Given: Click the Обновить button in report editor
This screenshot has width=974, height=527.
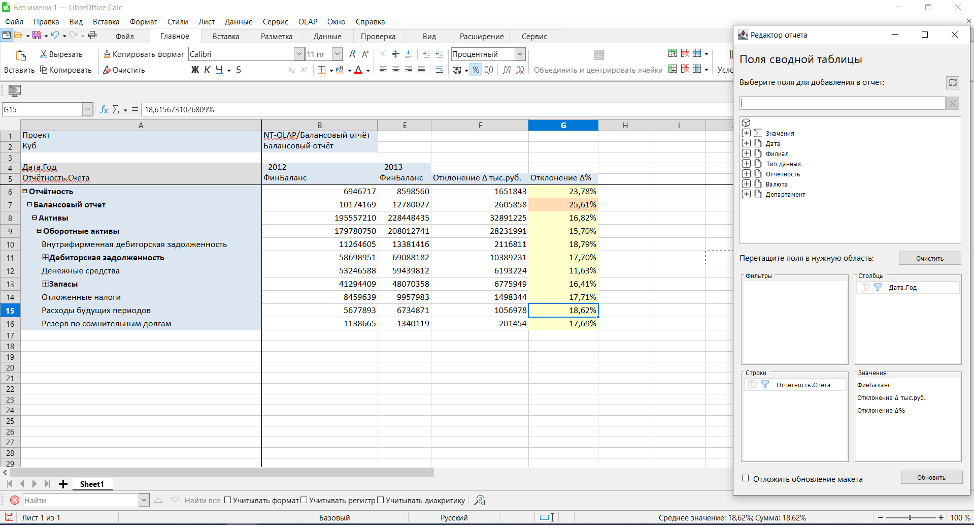Looking at the screenshot, I should (x=931, y=477).
